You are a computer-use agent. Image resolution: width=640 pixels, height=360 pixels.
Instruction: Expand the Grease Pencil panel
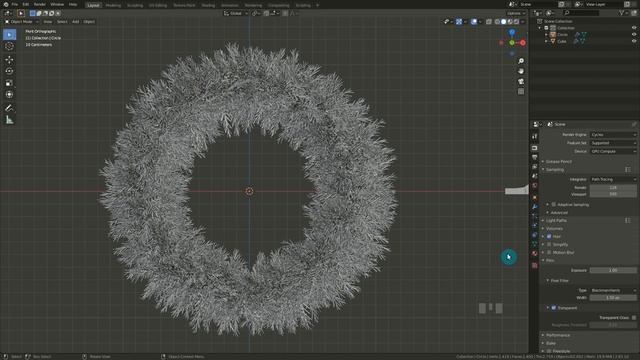558,162
